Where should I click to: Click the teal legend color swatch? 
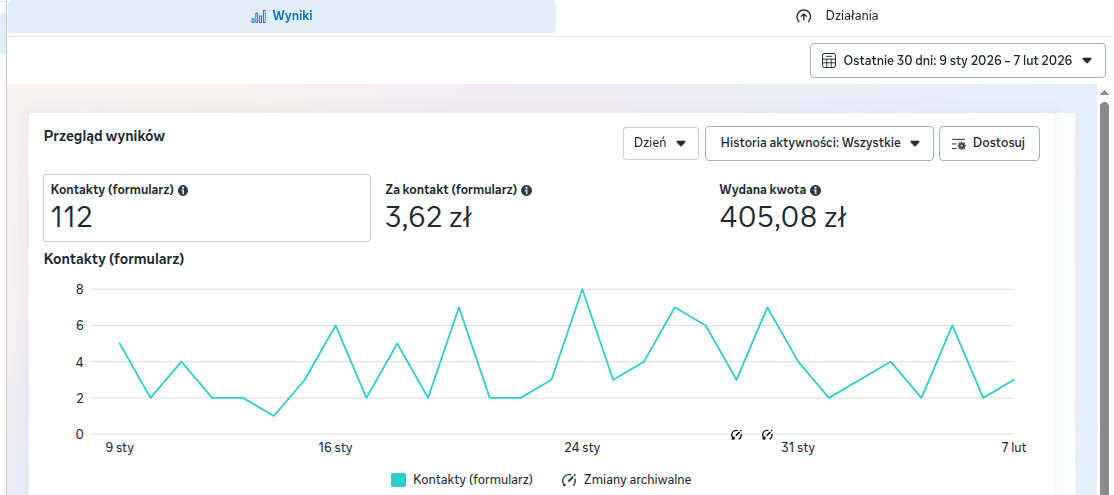click(398, 480)
